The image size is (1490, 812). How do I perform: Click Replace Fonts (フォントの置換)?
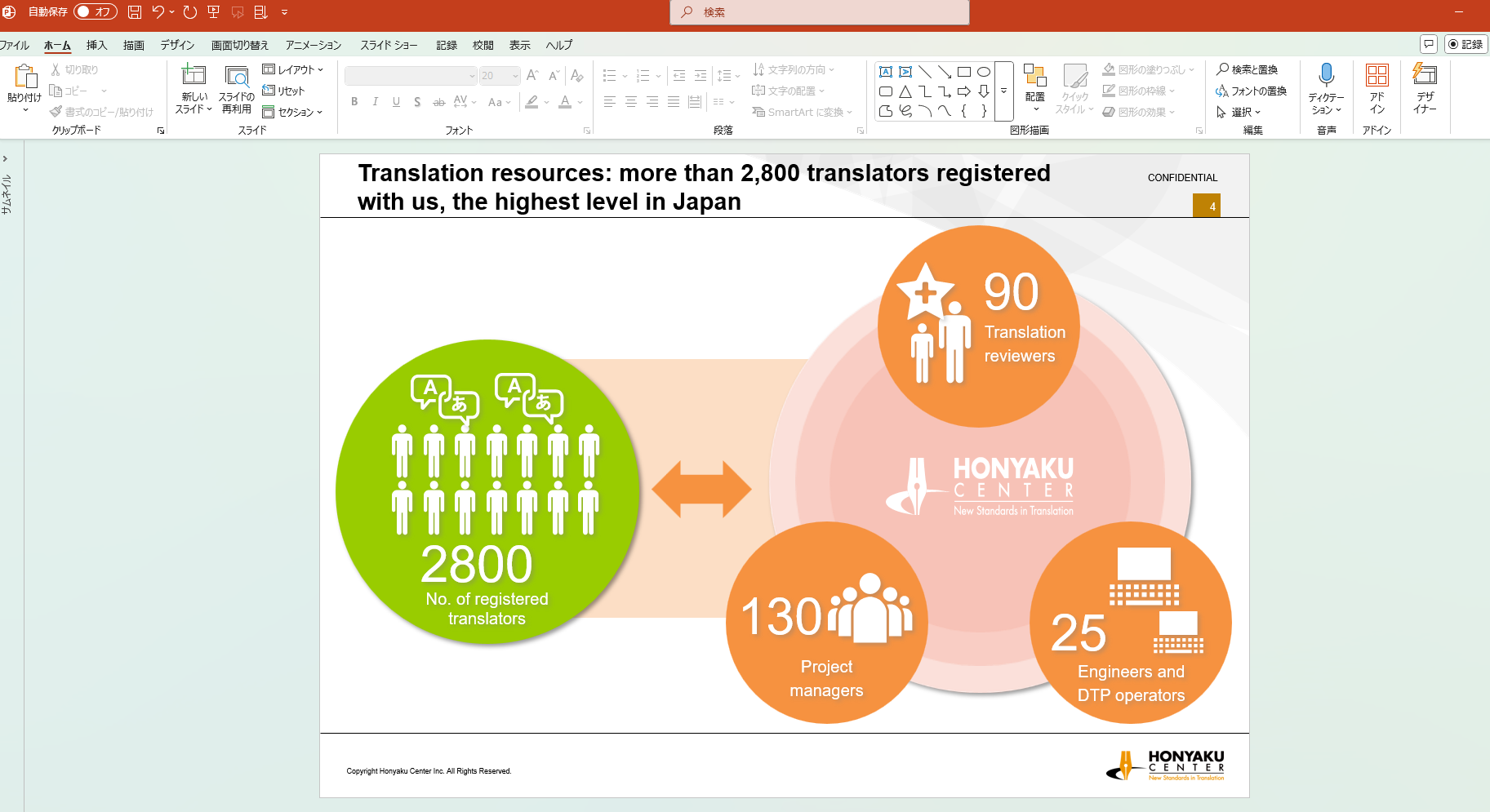pos(1251,91)
